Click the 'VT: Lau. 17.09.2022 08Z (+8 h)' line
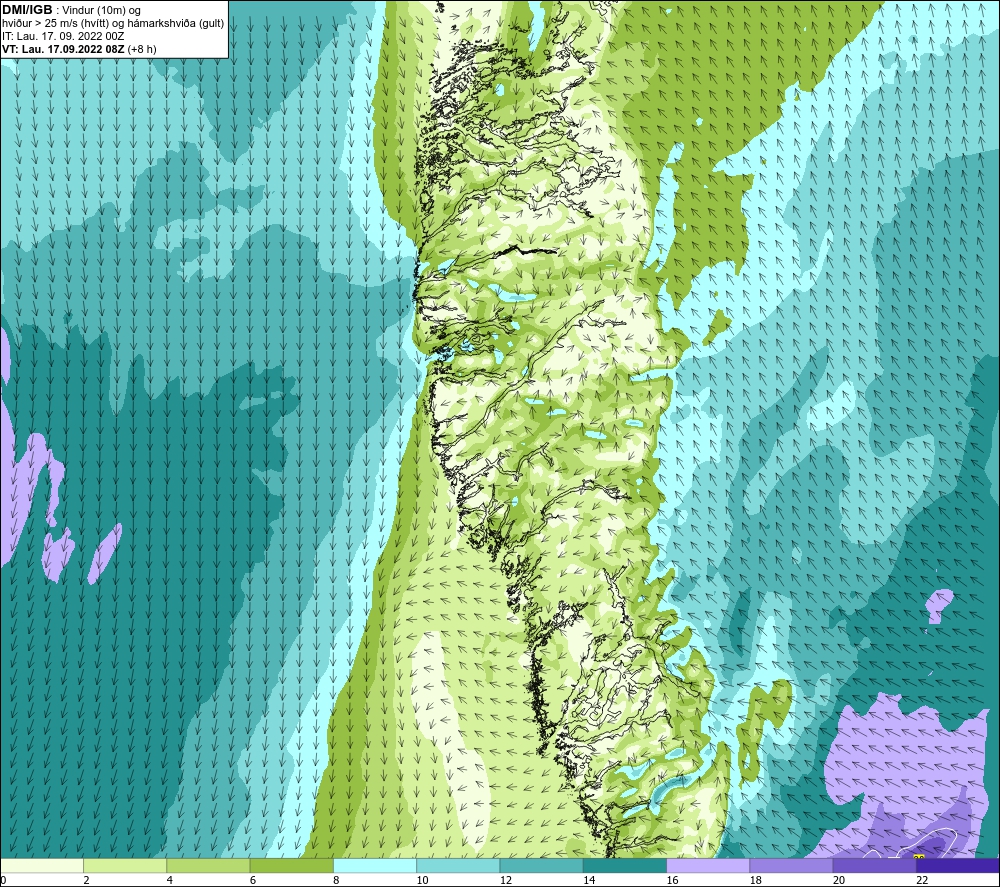This screenshot has height=887, width=1000. point(79,49)
